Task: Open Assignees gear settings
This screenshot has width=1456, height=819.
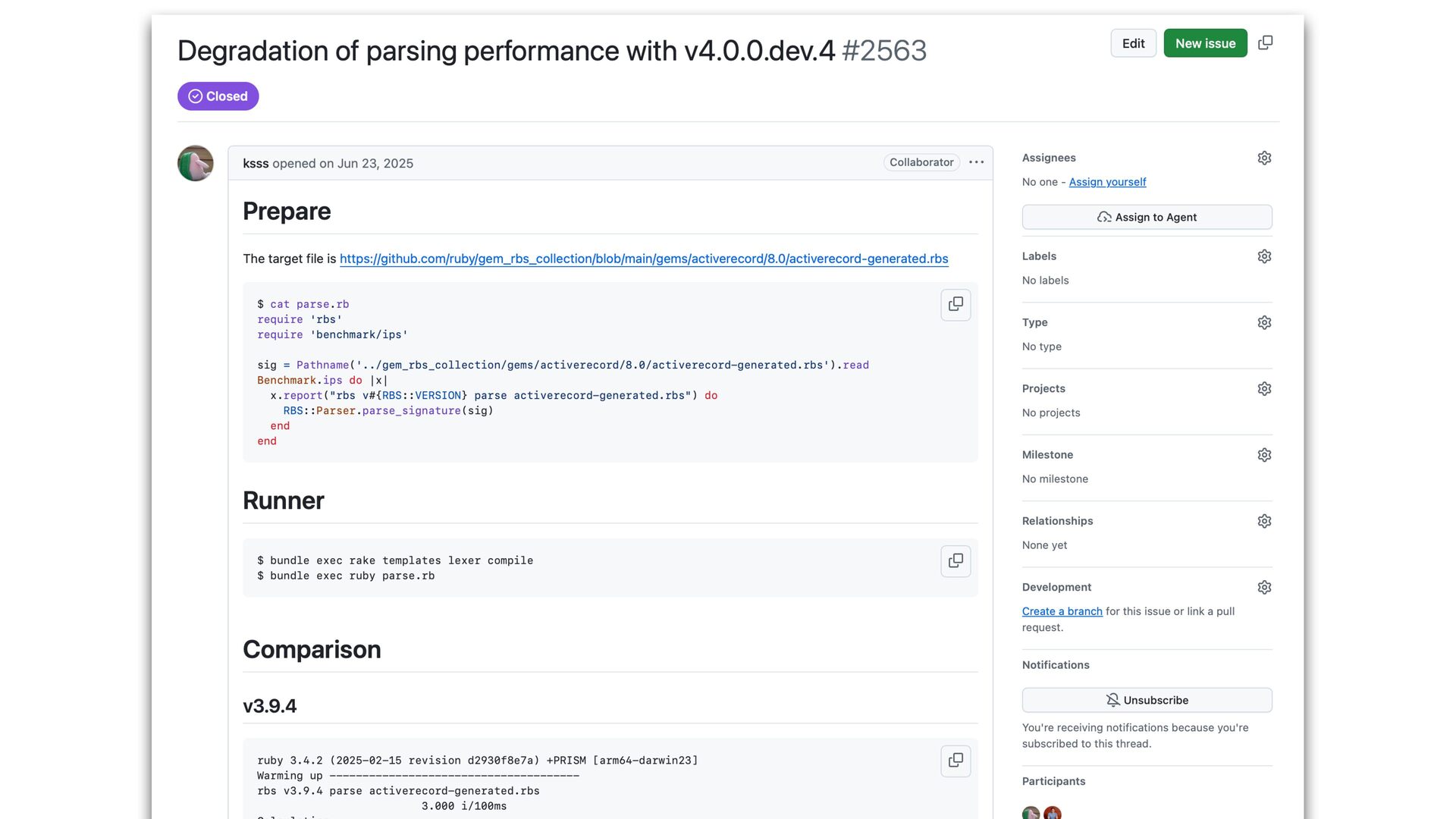Action: click(x=1264, y=158)
